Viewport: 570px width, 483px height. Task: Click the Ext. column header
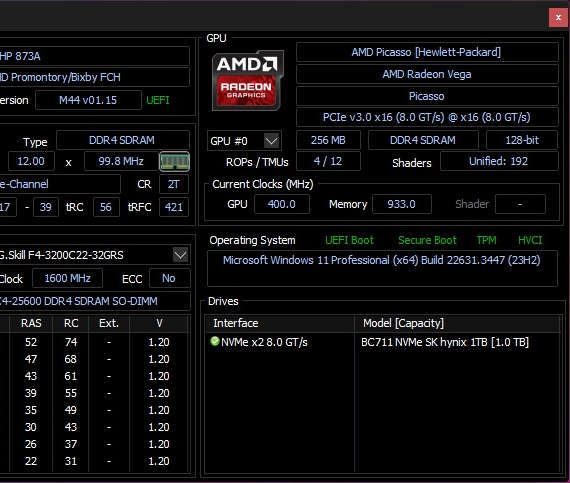point(109,323)
